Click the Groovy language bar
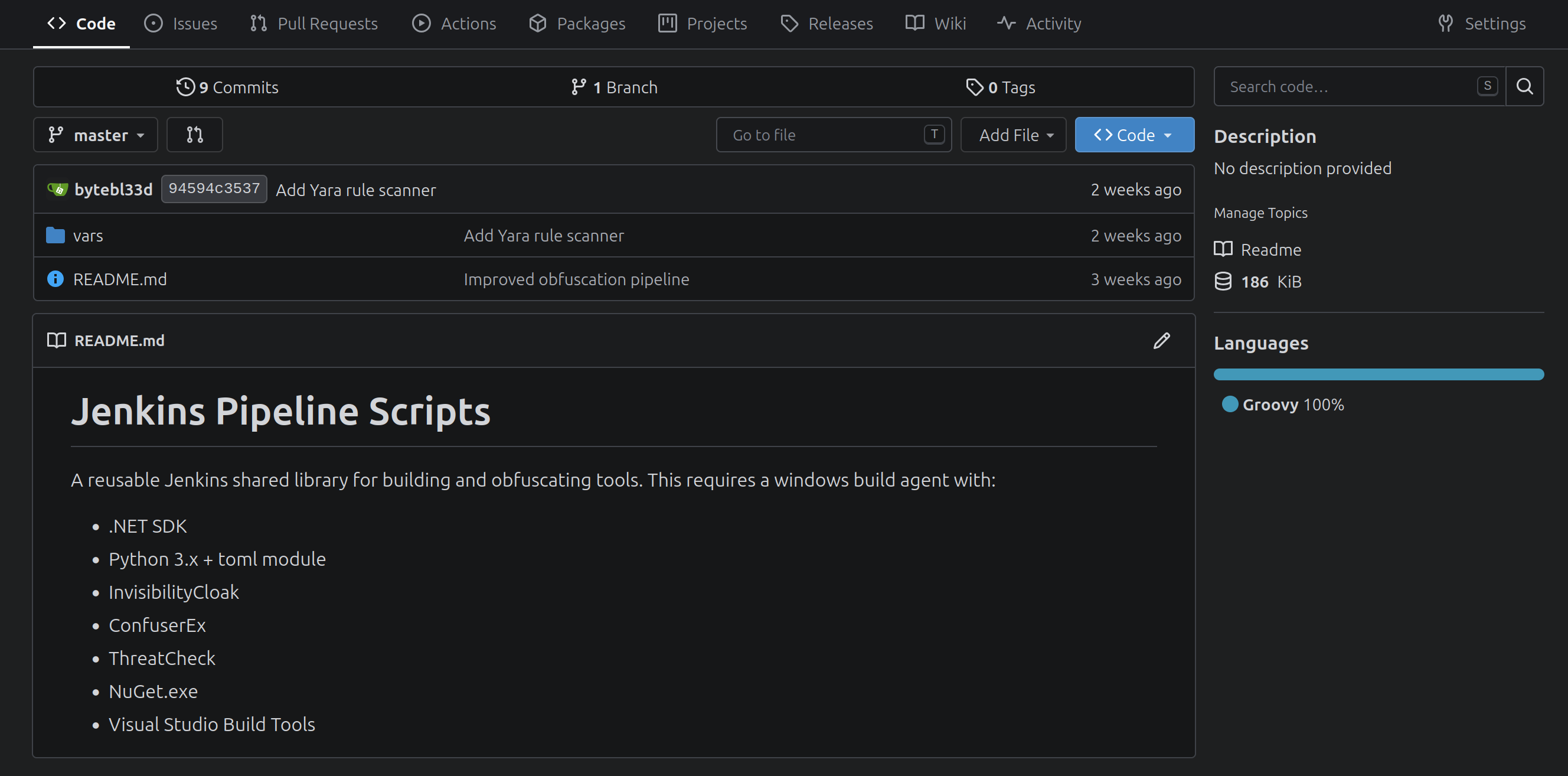1568x776 pixels. point(1378,374)
